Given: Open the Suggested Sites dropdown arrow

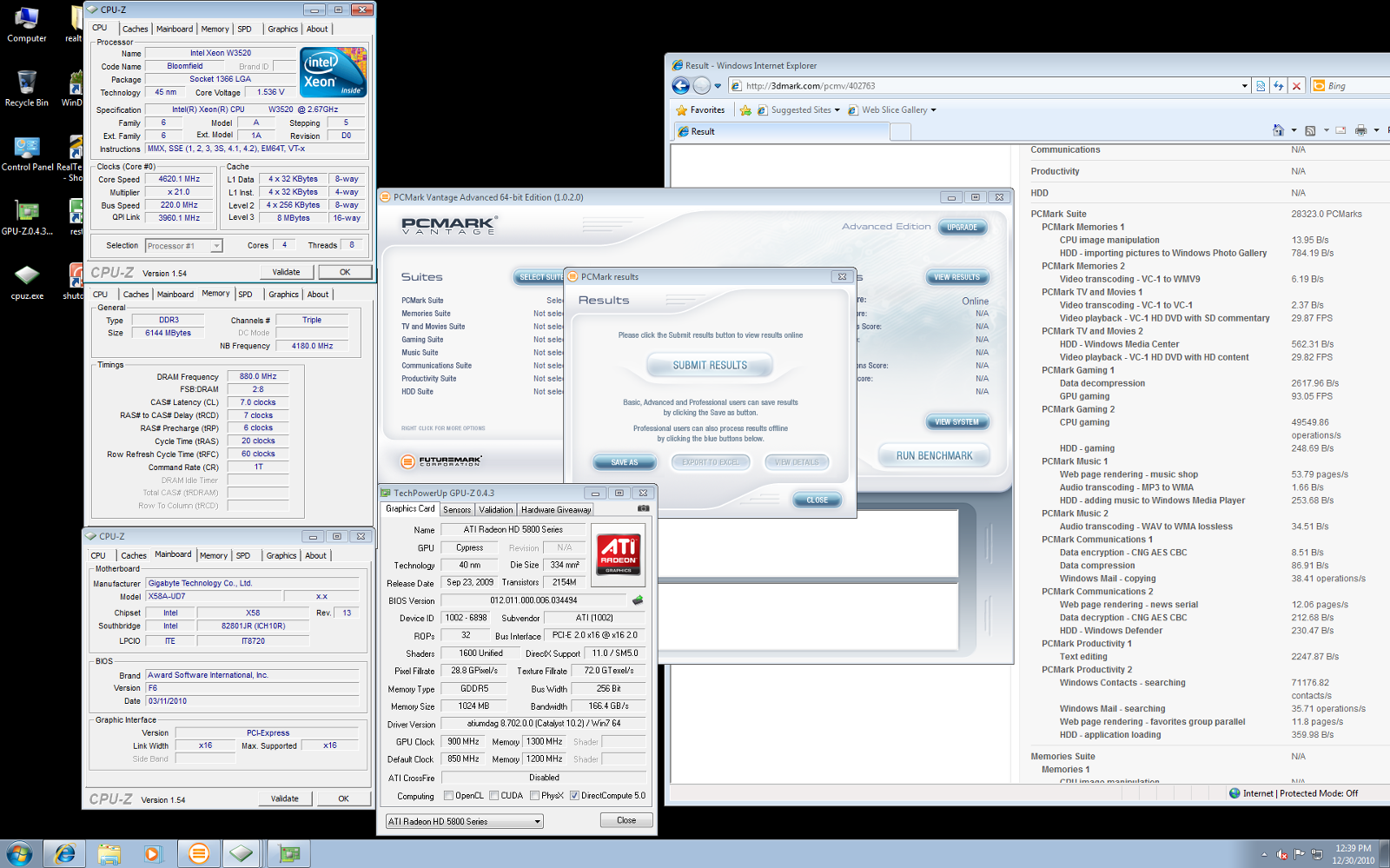Looking at the screenshot, I should coord(837,110).
